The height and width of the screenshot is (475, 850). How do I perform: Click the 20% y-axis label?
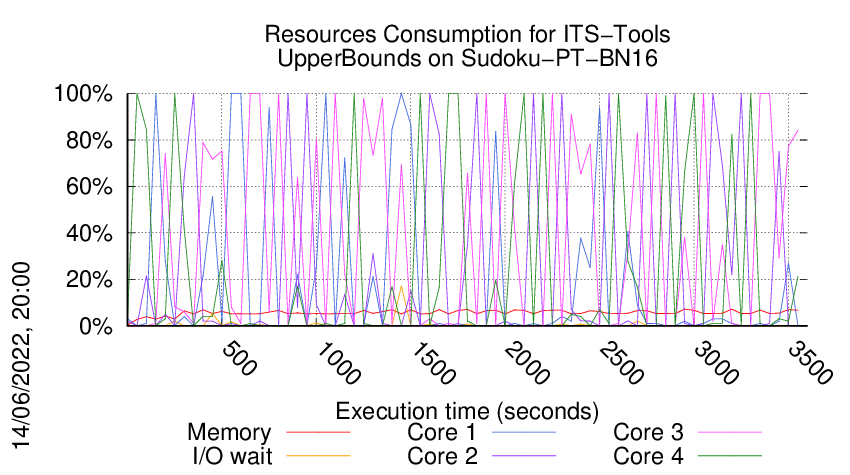(x=89, y=280)
